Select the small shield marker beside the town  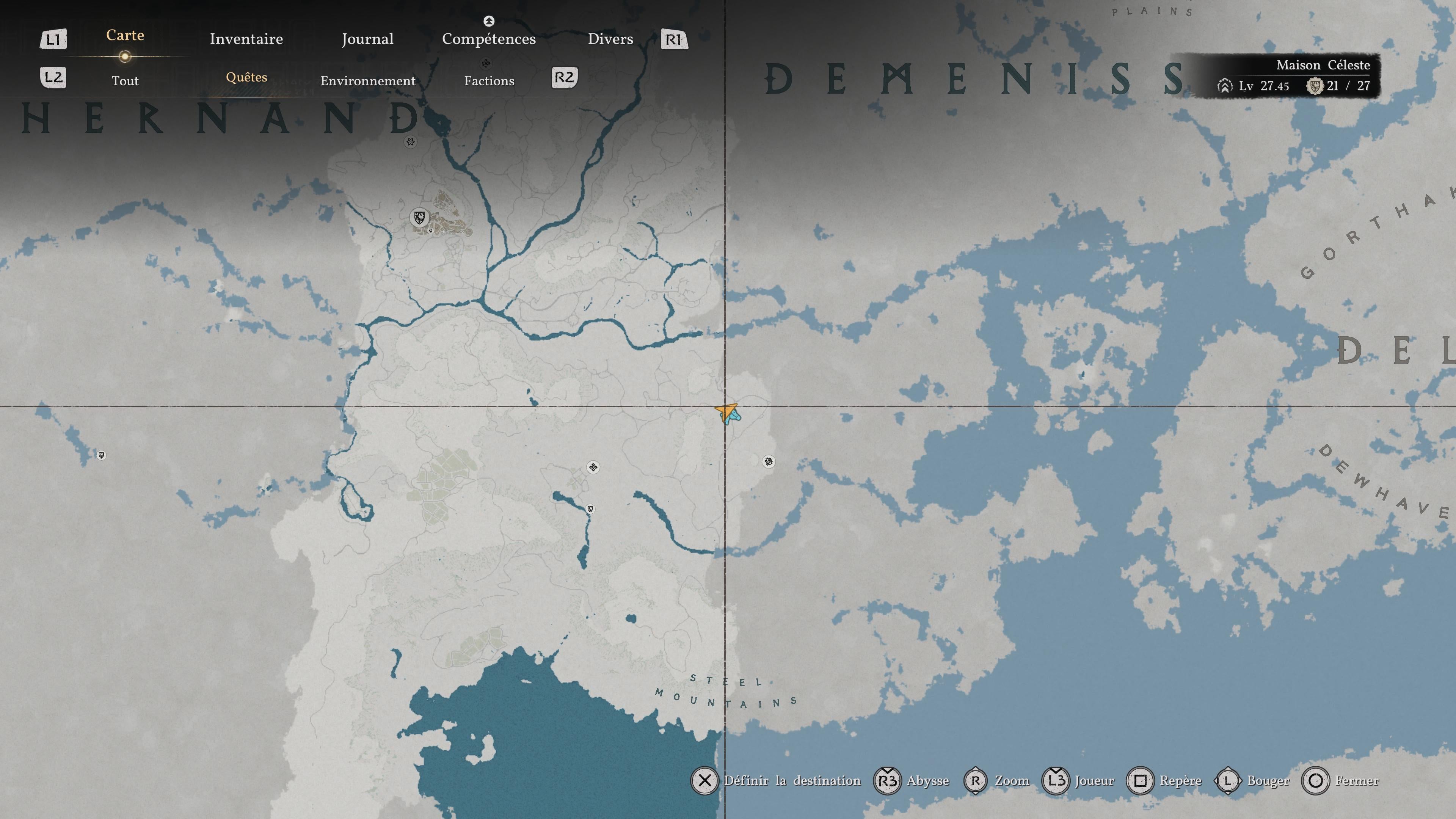click(x=431, y=231)
